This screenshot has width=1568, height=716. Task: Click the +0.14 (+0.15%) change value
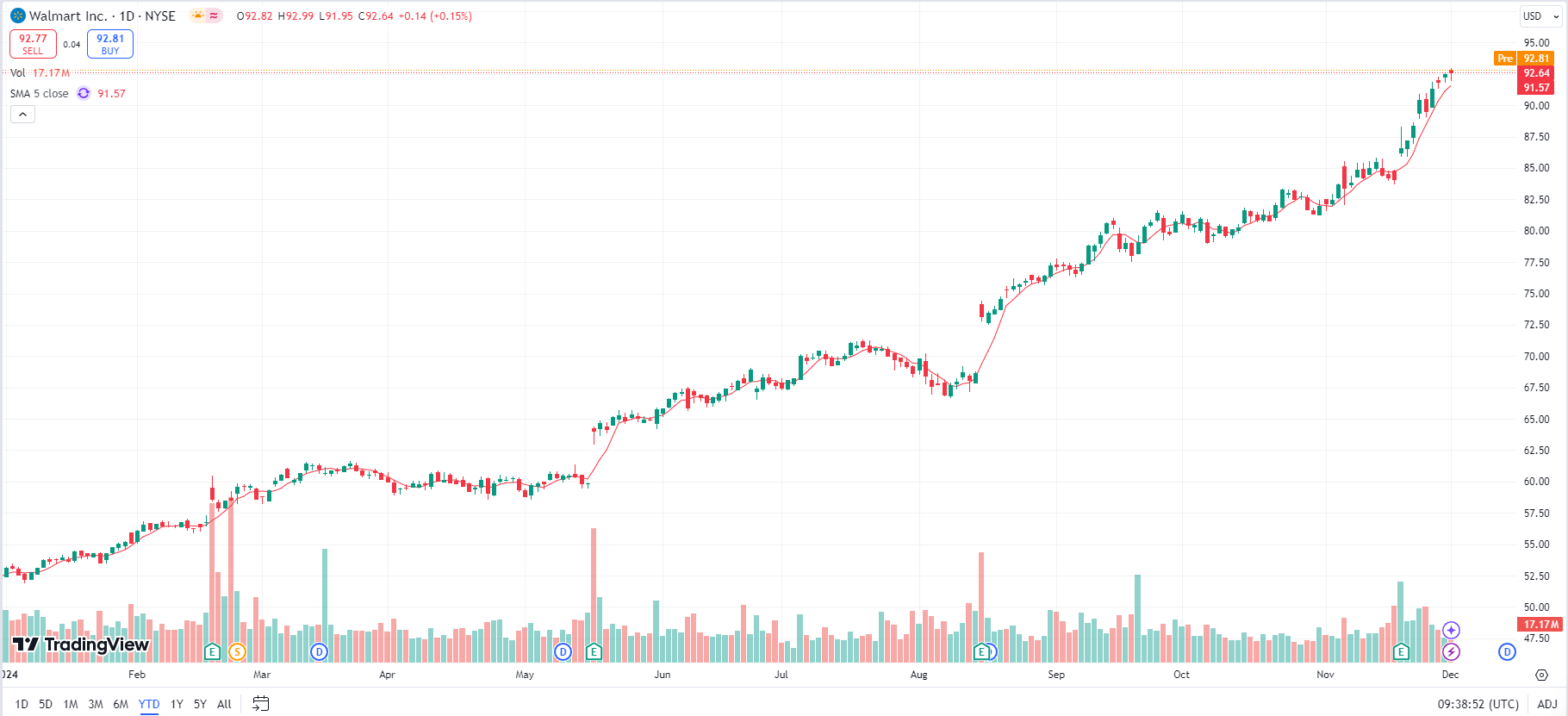[x=435, y=16]
